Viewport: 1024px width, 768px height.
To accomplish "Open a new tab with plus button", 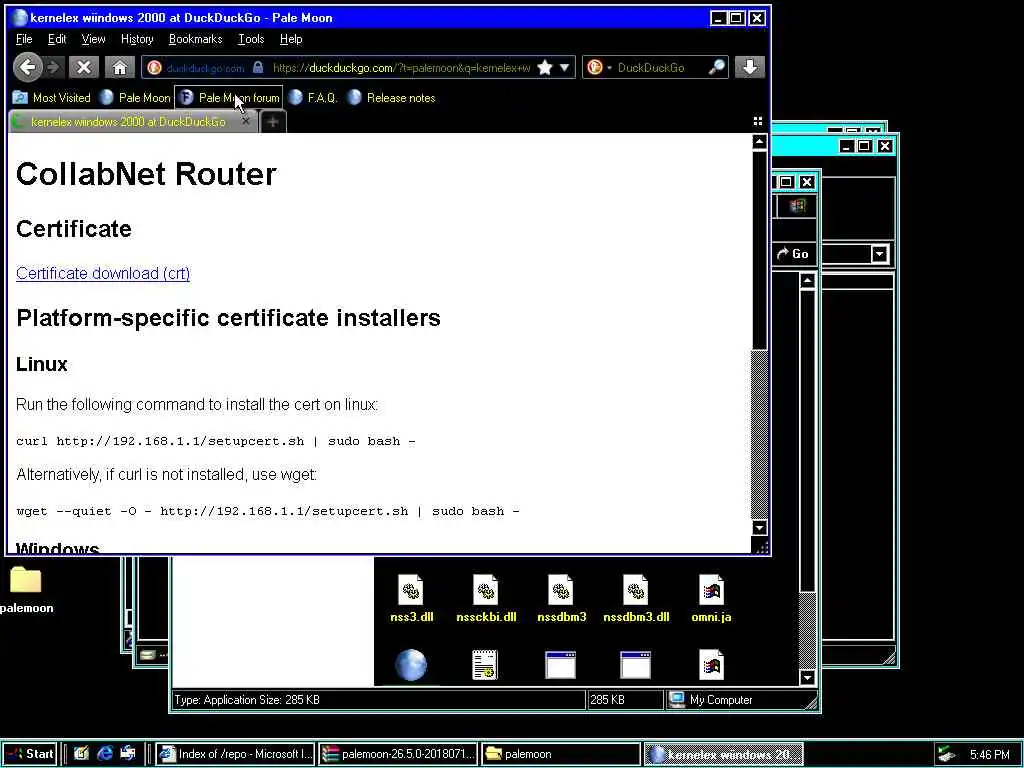I will tap(273, 122).
